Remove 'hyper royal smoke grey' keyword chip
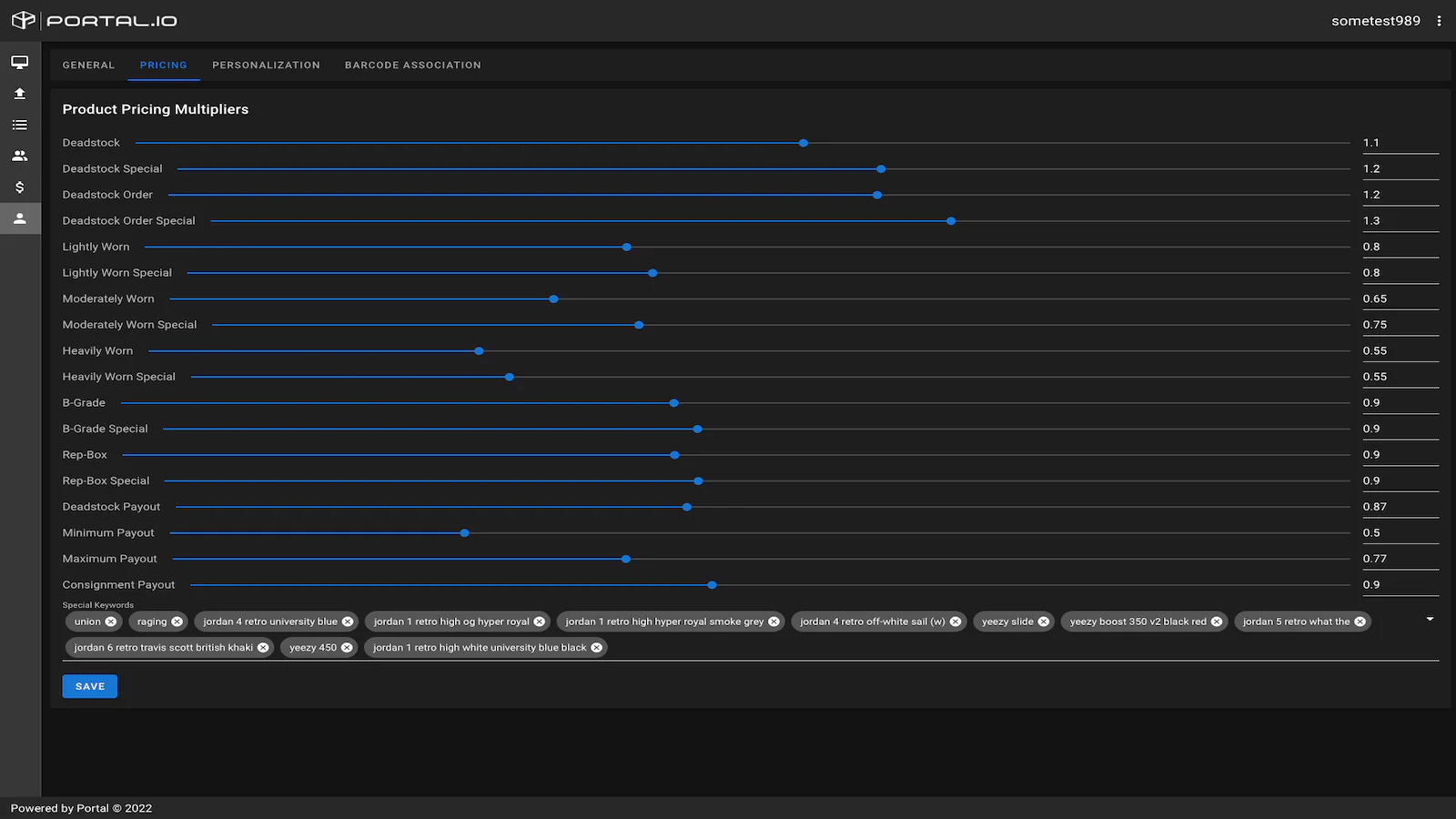 [x=774, y=622]
